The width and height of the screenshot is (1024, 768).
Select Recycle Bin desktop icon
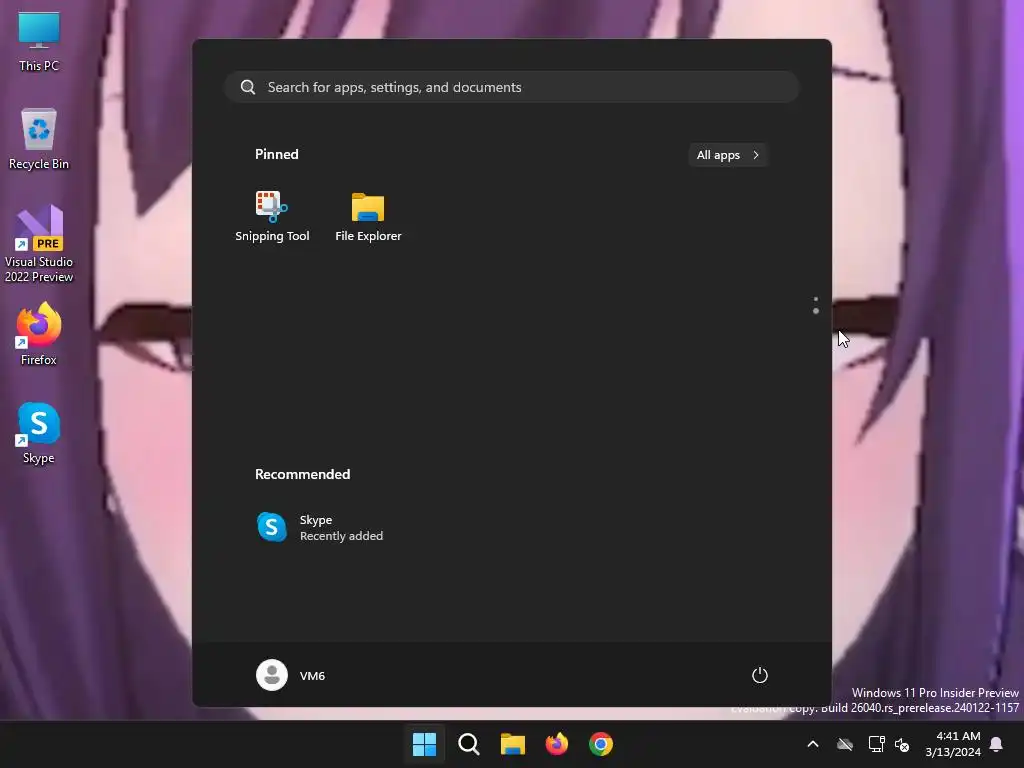coord(39,139)
